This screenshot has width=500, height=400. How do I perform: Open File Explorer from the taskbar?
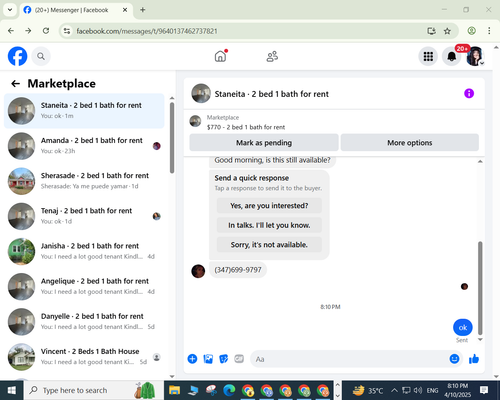(174, 390)
